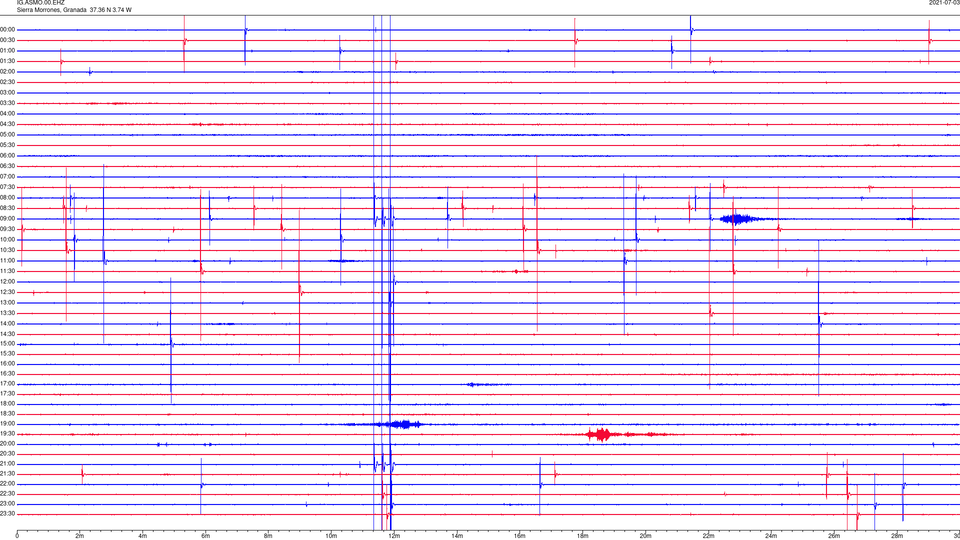960x540 pixels.
Task: Select the 19:00 trace time label
Action: [8, 424]
